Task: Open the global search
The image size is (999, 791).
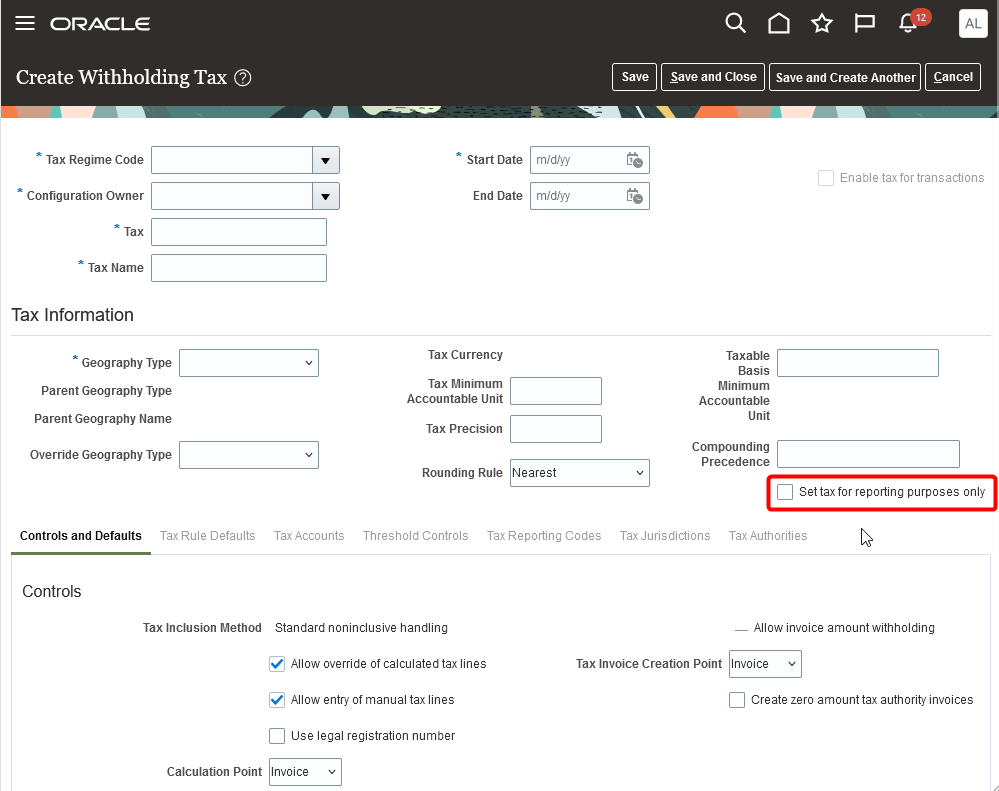Action: tap(736, 22)
